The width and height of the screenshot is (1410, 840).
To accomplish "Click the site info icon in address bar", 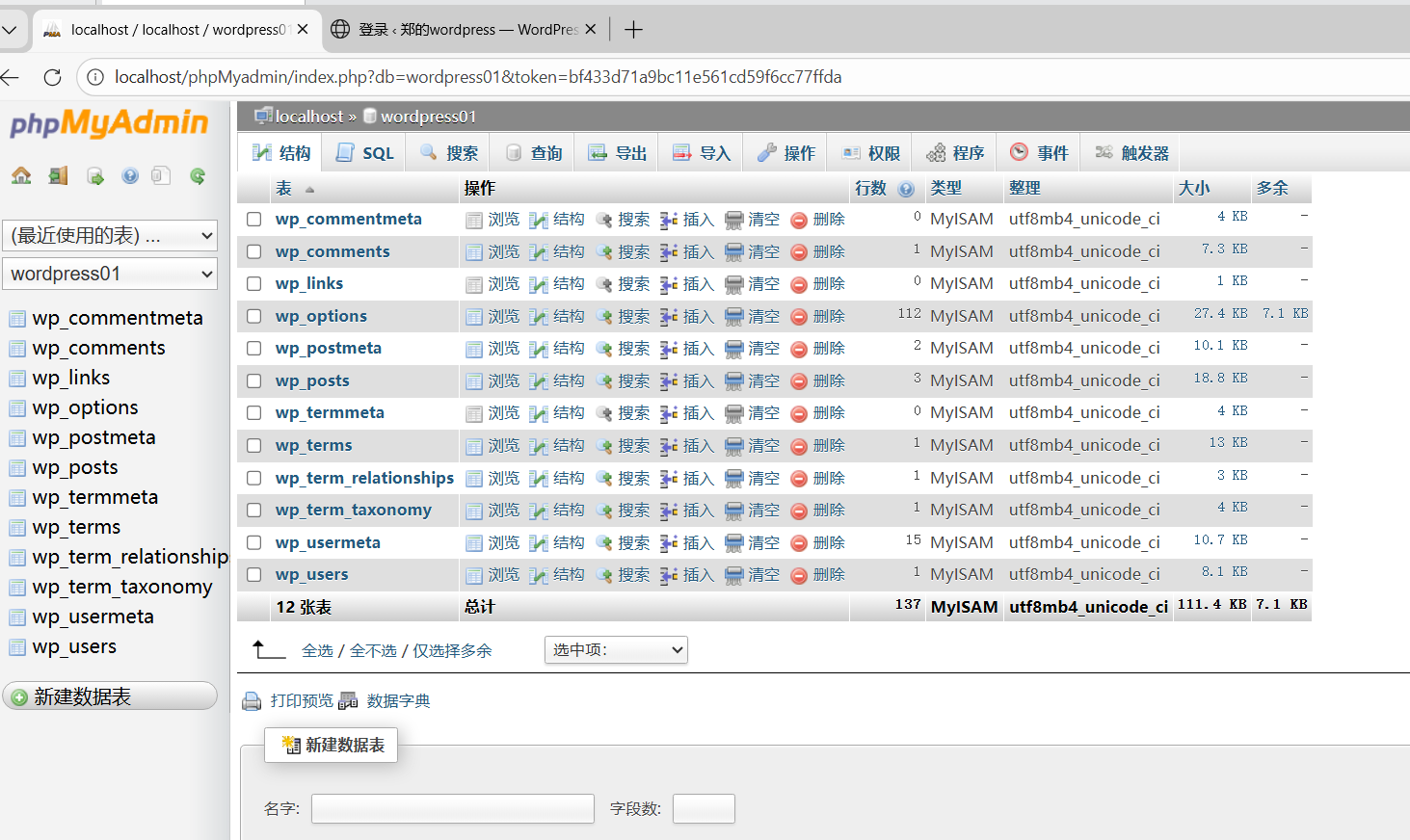I will 95,77.
